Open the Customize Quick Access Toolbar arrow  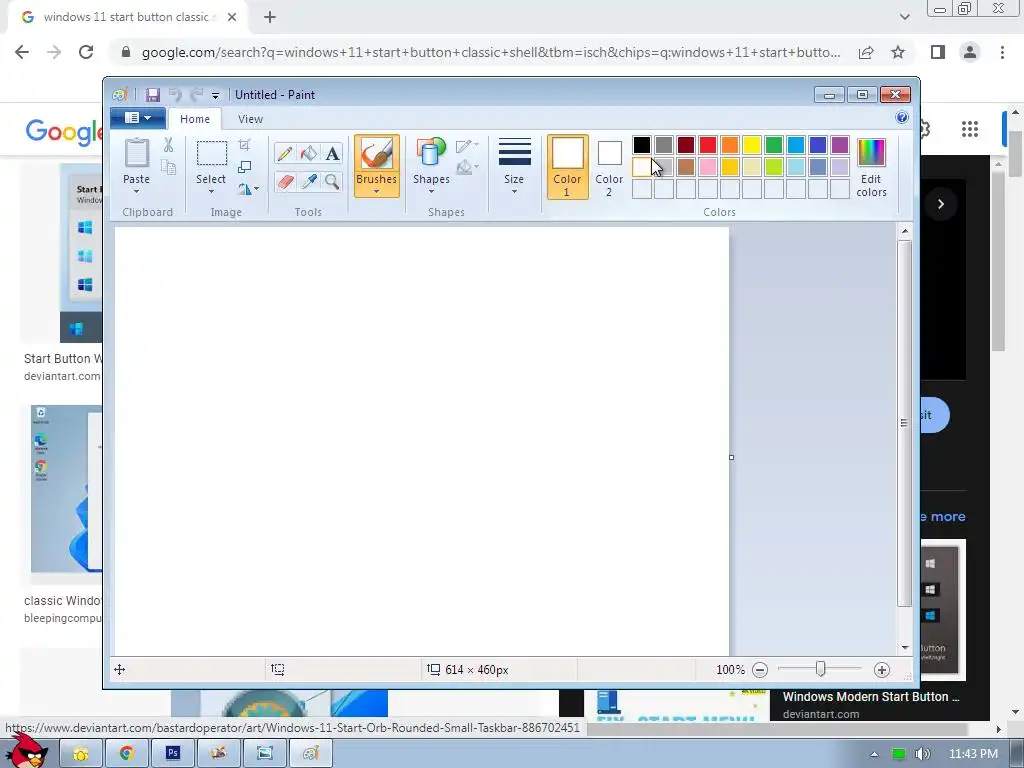click(216, 95)
